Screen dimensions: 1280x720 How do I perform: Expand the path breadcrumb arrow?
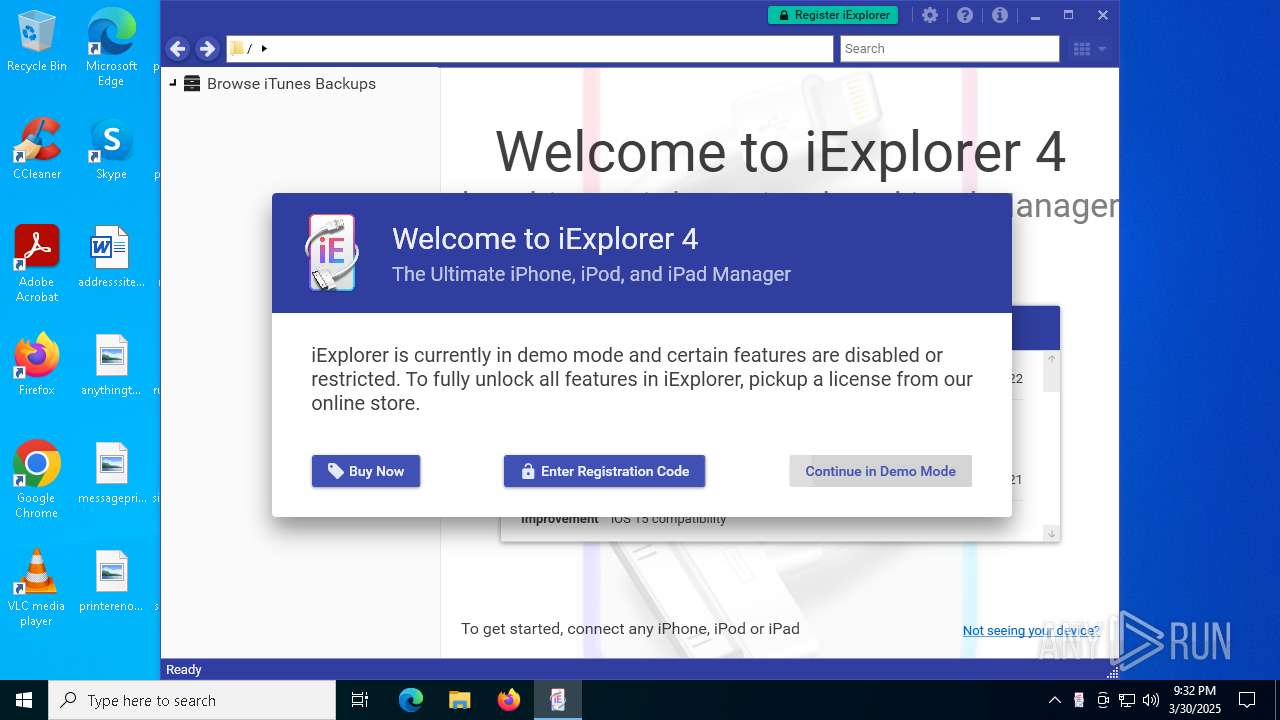[x=264, y=48]
